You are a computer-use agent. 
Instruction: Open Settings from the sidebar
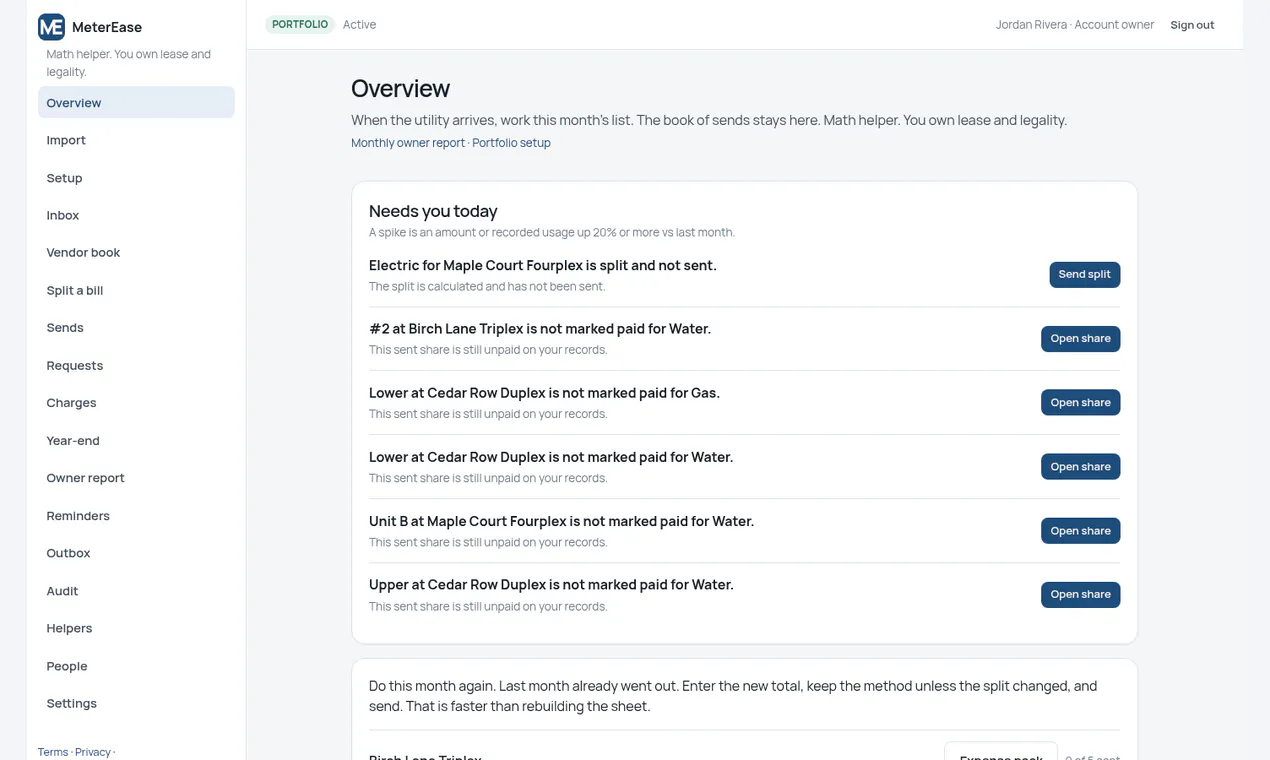click(136, 703)
